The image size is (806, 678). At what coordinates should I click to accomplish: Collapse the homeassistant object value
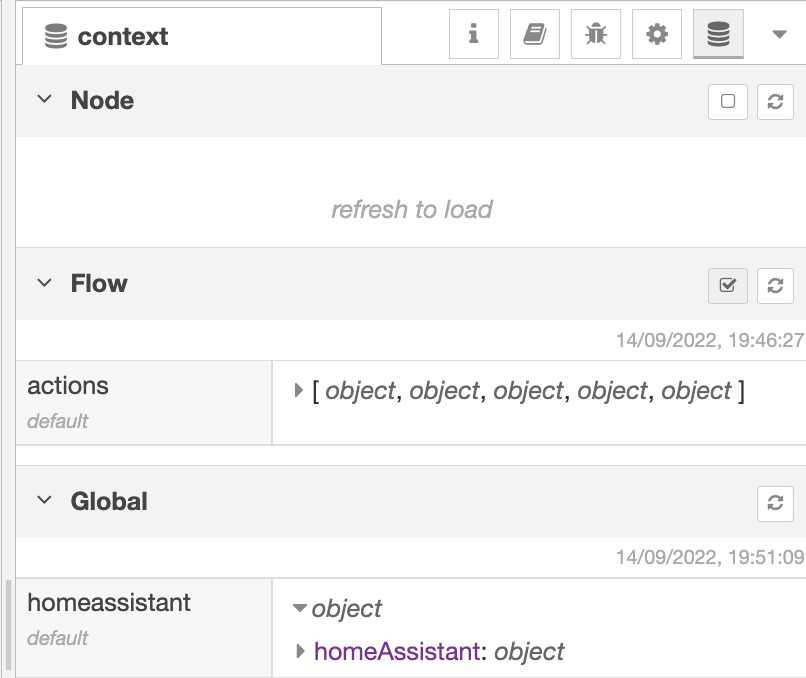[x=299, y=608]
